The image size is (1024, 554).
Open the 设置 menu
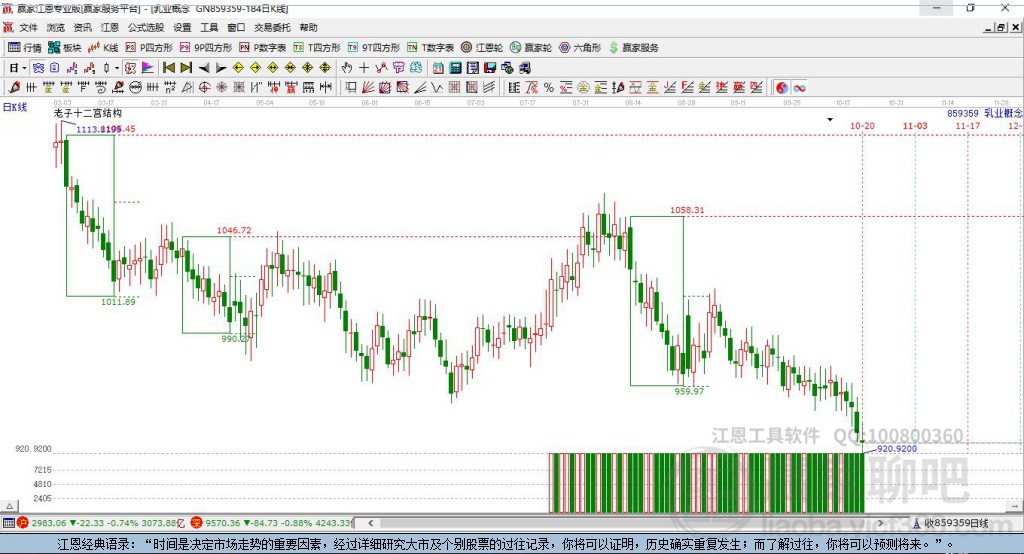(182, 27)
